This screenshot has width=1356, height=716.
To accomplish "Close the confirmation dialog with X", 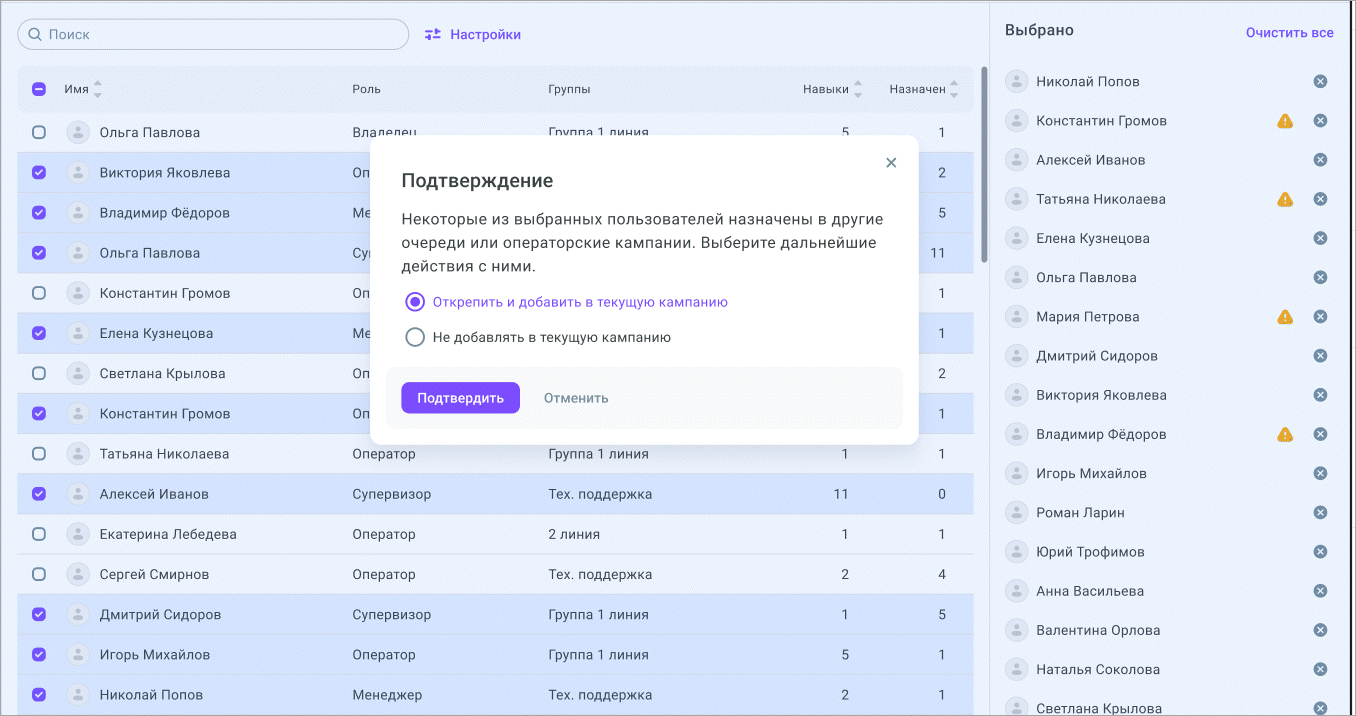I will point(891,163).
